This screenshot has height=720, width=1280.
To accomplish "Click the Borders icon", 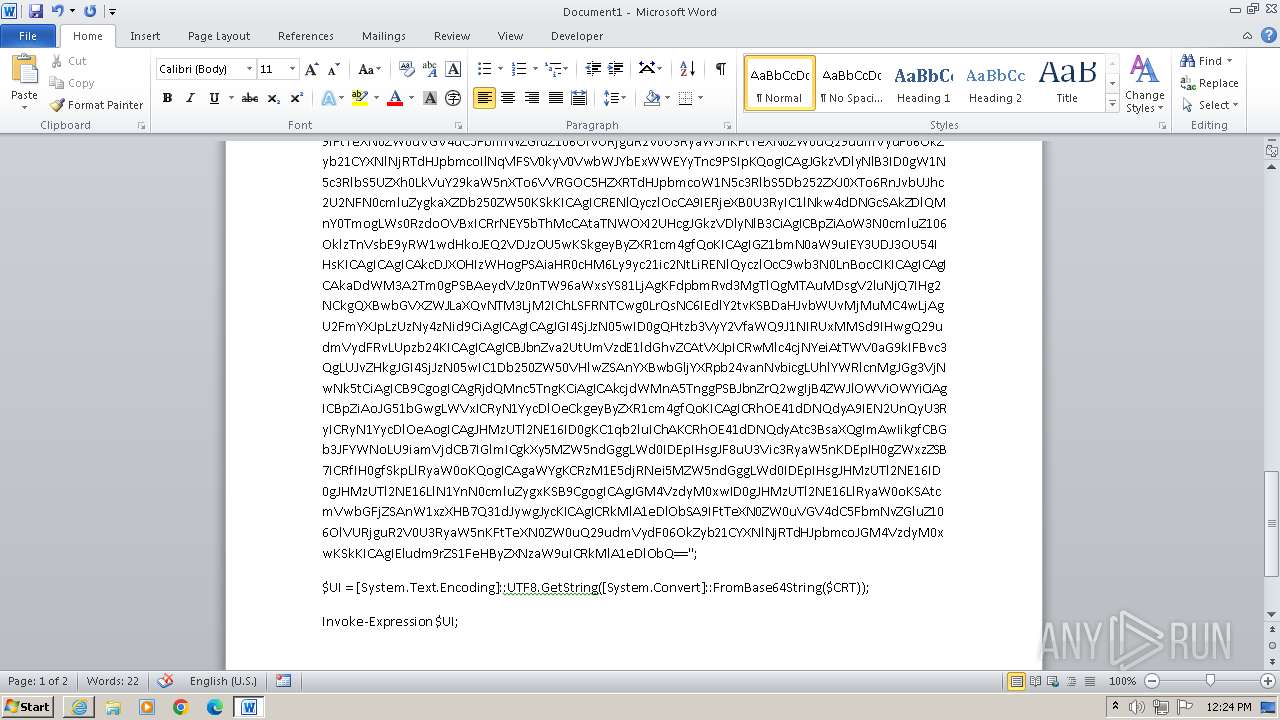I will click(x=685, y=98).
